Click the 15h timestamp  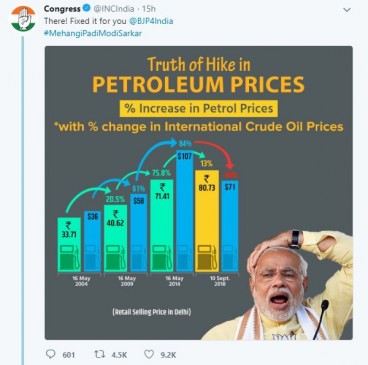pos(149,9)
